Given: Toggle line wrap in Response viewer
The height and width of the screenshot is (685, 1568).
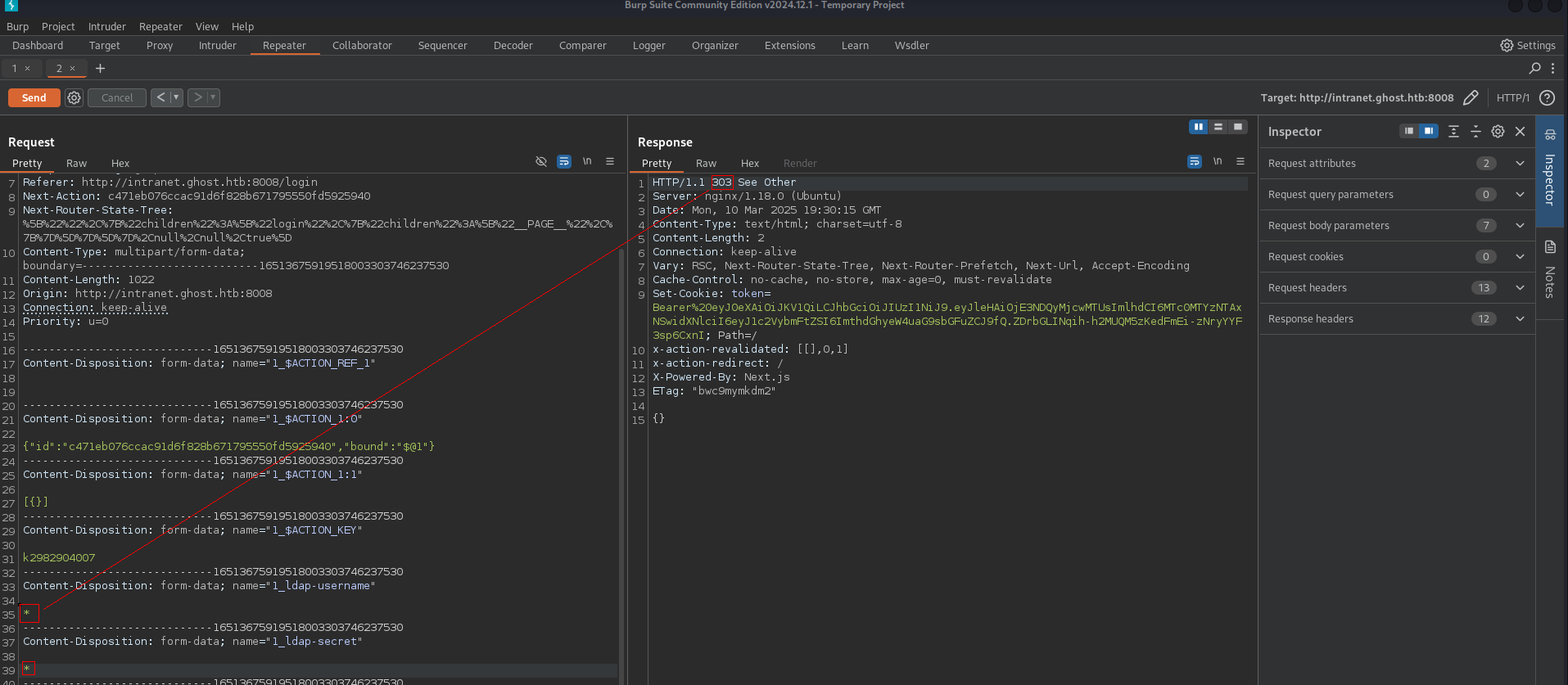Looking at the screenshot, I should coord(1195,162).
